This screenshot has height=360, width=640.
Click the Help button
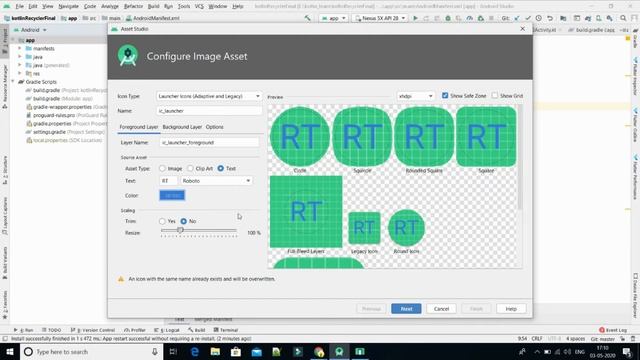[511, 309]
